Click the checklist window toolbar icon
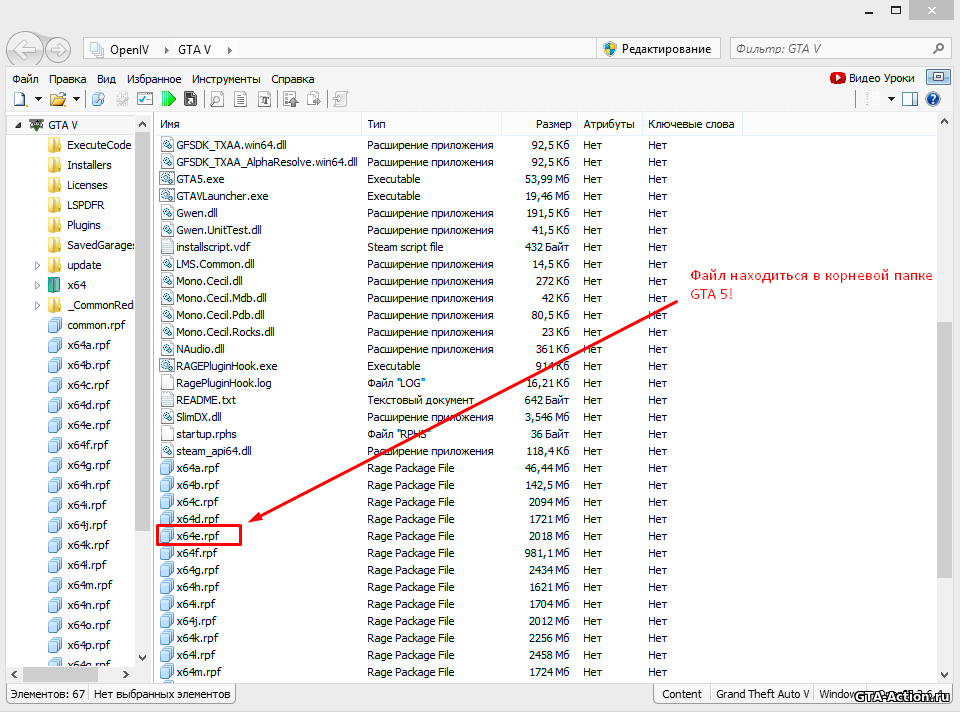The width and height of the screenshot is (960, 712). pyautogui.click(x=145, y=99)
